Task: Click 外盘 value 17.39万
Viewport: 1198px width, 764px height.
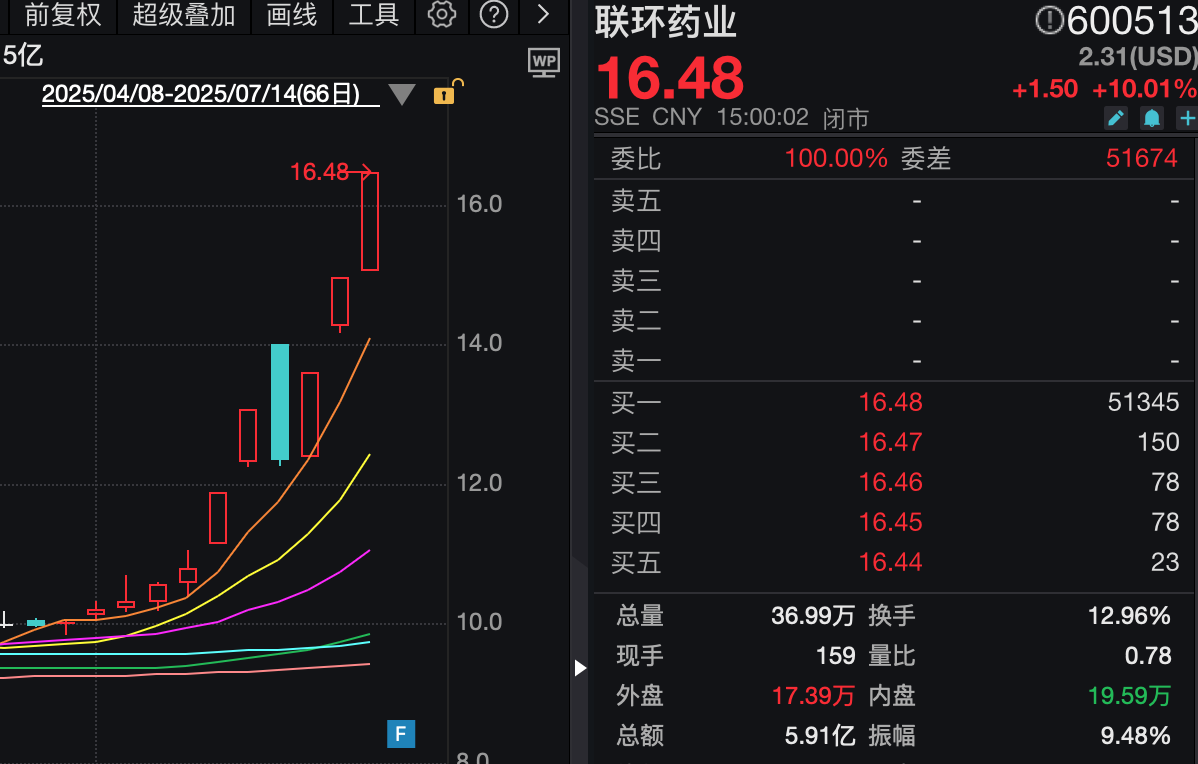Action: pyautogui.click(x=813, y=696)
